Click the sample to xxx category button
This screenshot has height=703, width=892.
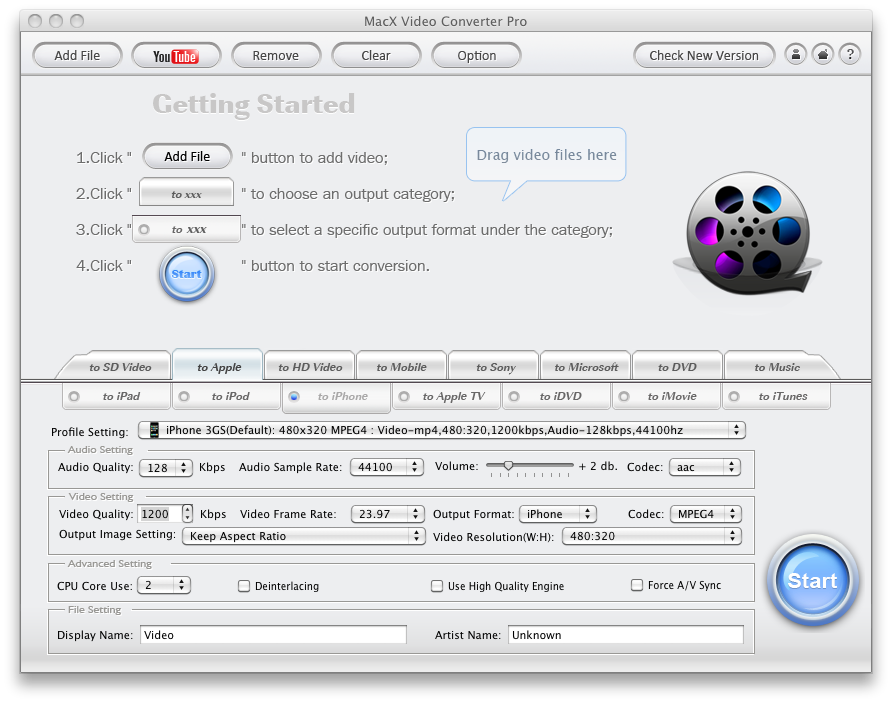(x=187, y=192)
